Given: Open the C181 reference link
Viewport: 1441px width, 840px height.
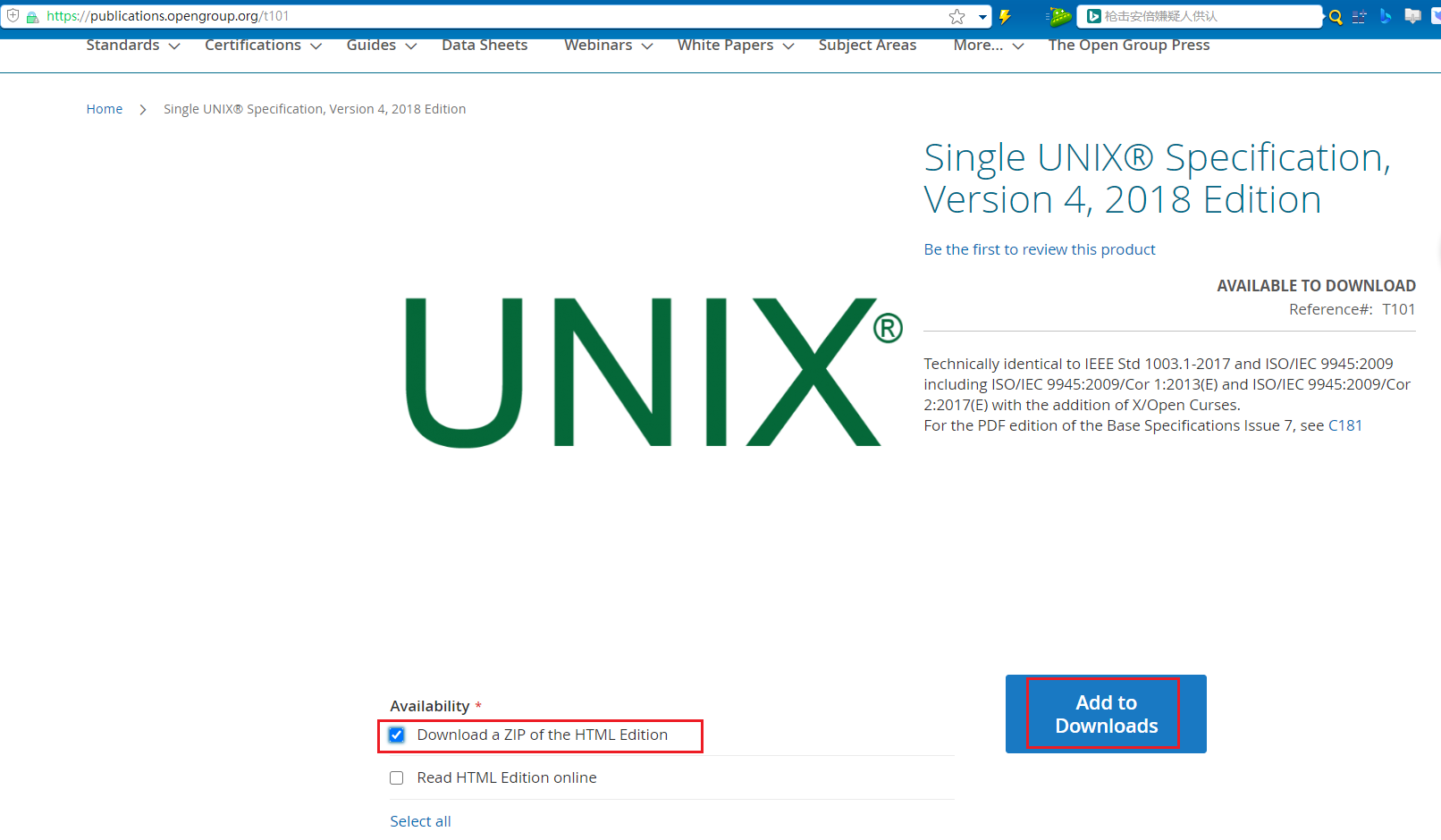Looking at the screenshot, I should pos(1345,425).
